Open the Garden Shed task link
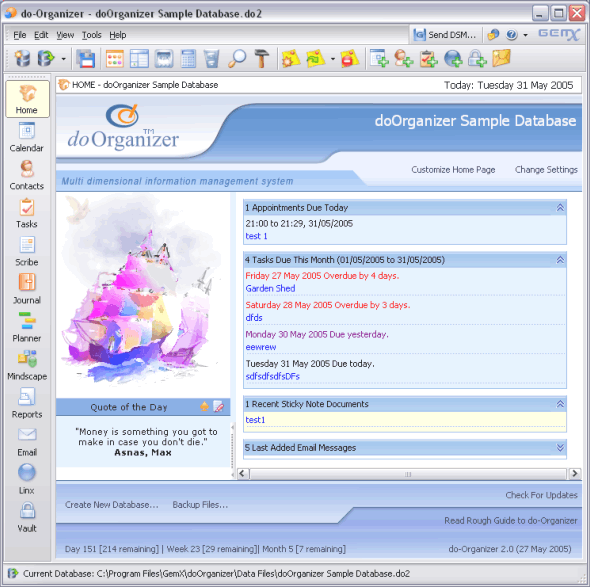 point(270,289)
